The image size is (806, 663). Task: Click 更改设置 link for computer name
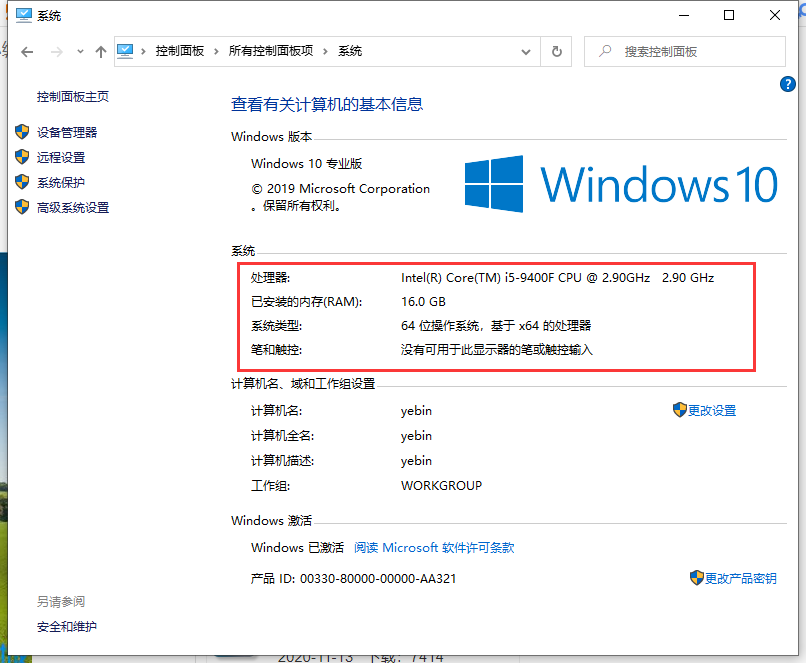pos(711,410)
